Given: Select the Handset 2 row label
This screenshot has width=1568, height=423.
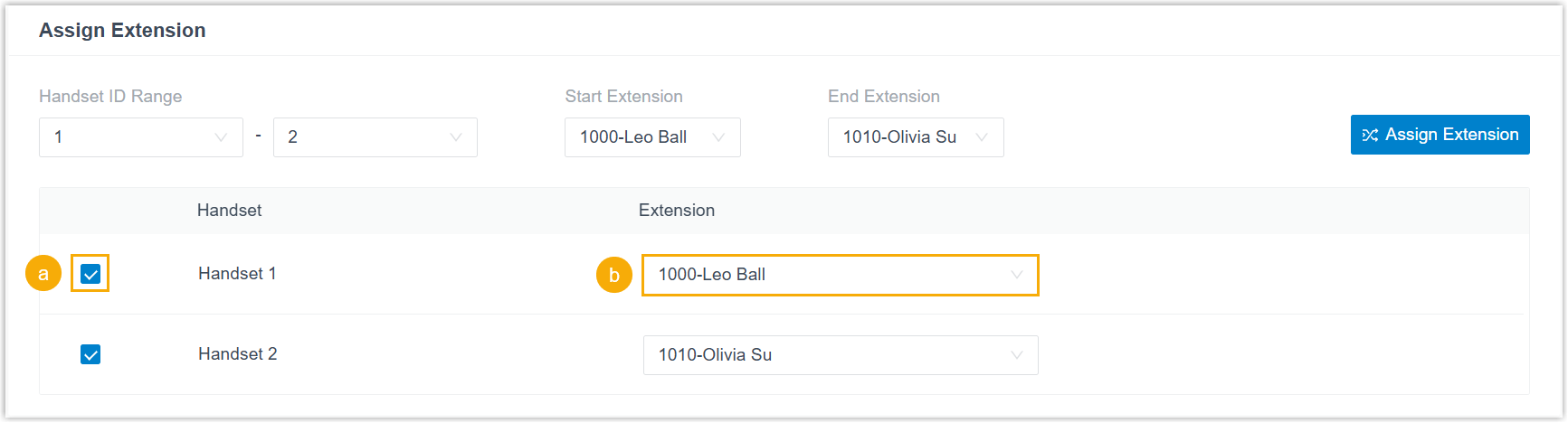Looking at the screenshot, I should click(x=238, y=354).
